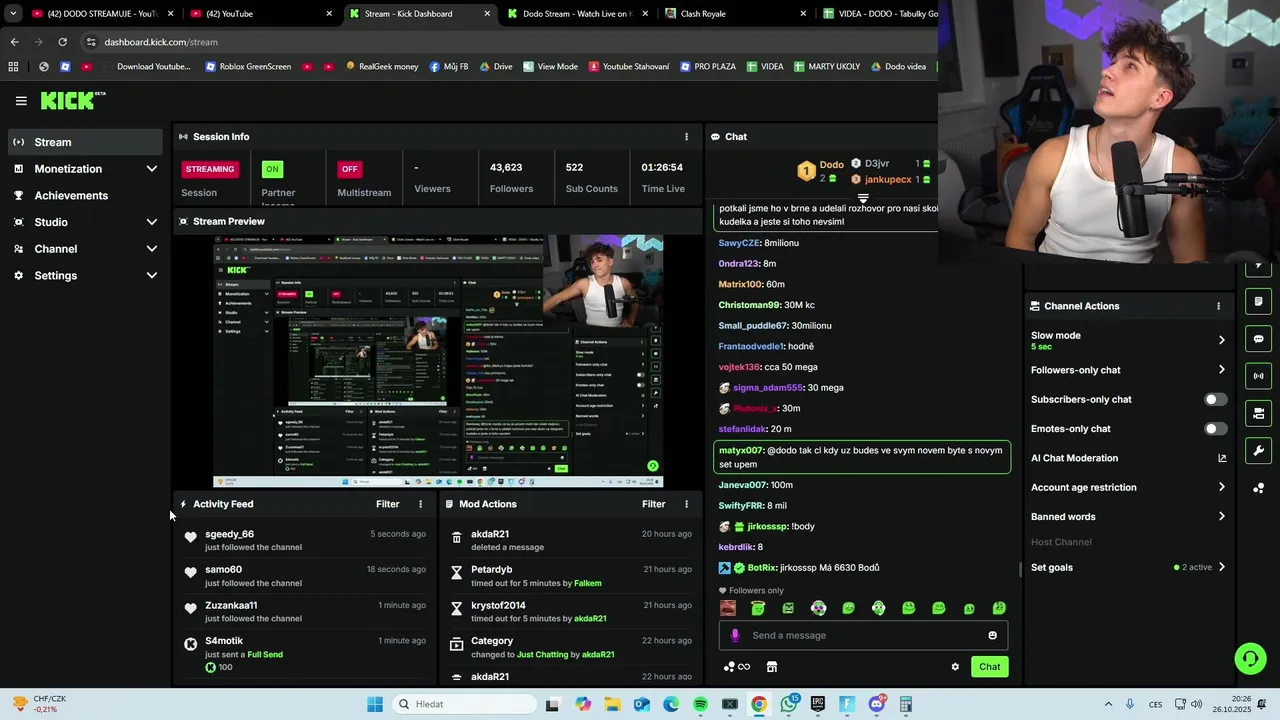
Task: Click the camera channel actions sidebar icon
Action: coord(1258,413)
